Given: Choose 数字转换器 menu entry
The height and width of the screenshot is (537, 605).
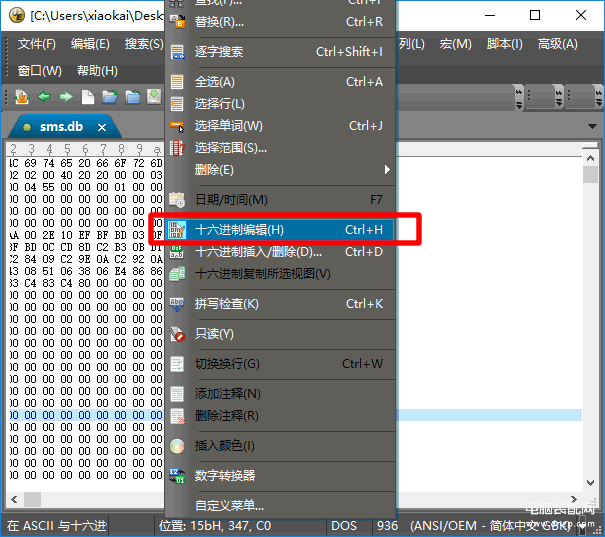Looking at the screenshot, I should (281, 476).
